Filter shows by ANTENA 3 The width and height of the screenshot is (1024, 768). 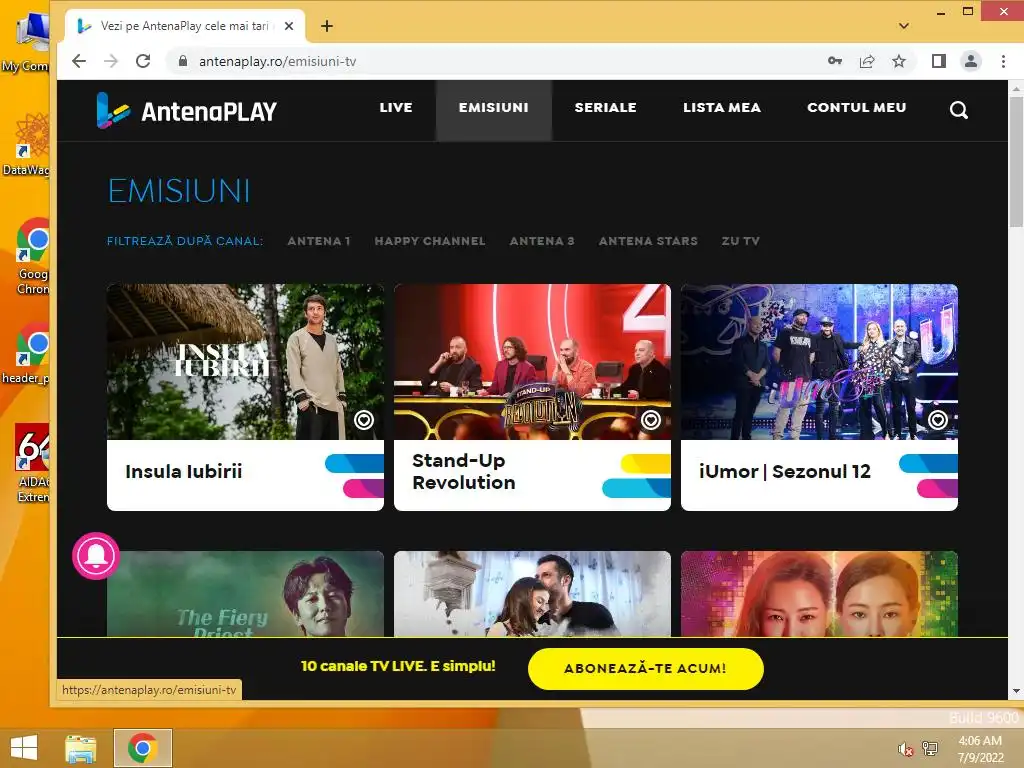pos(541,241)
